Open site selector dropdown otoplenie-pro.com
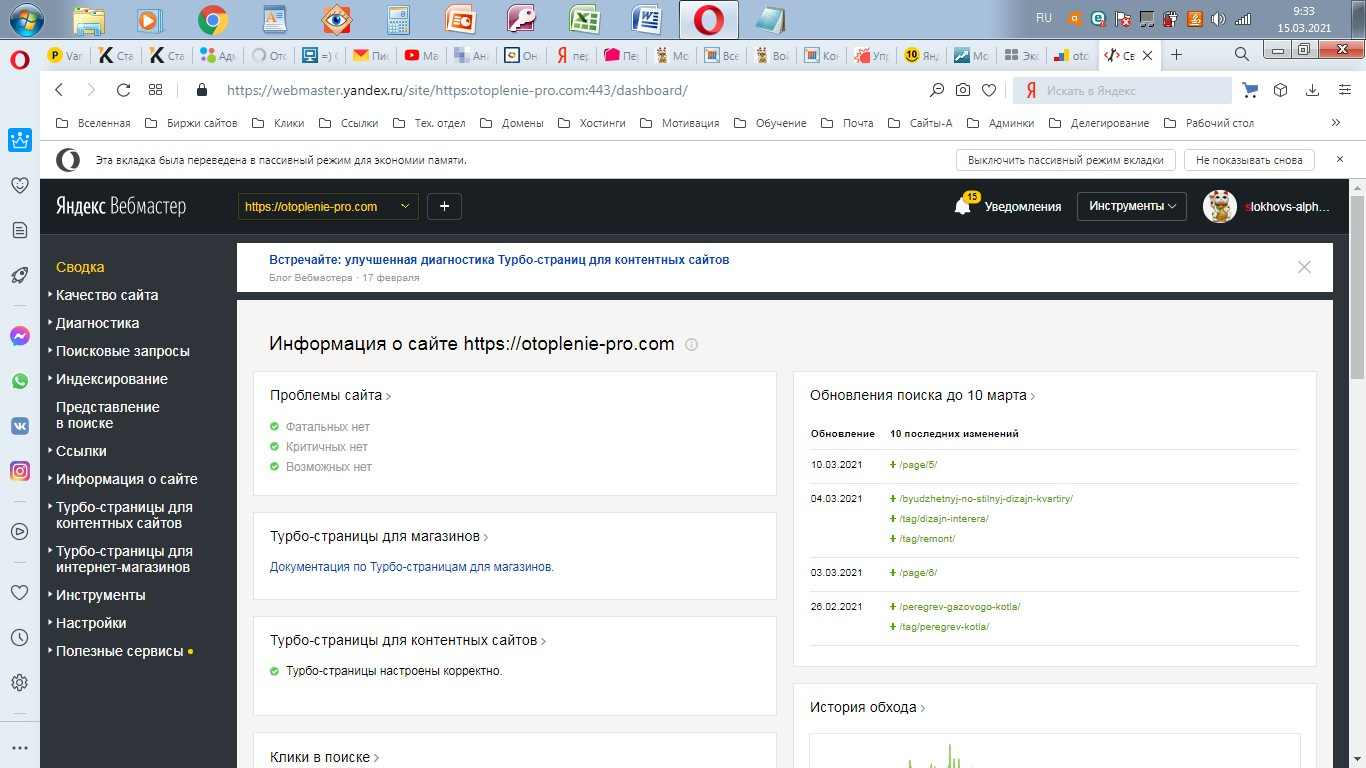The width and height of the screenshot is (1366, 768). [328, 206]
